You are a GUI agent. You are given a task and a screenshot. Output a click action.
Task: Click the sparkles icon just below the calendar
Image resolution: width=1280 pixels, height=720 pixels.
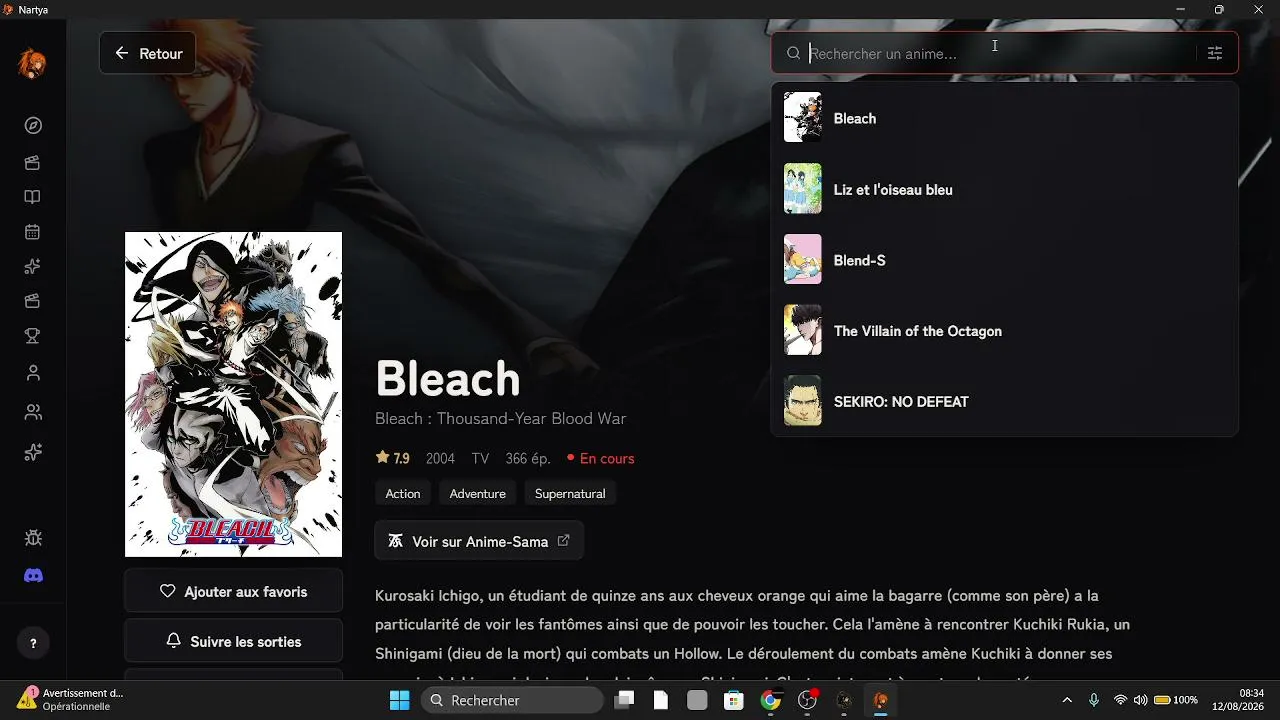[33, 266]
